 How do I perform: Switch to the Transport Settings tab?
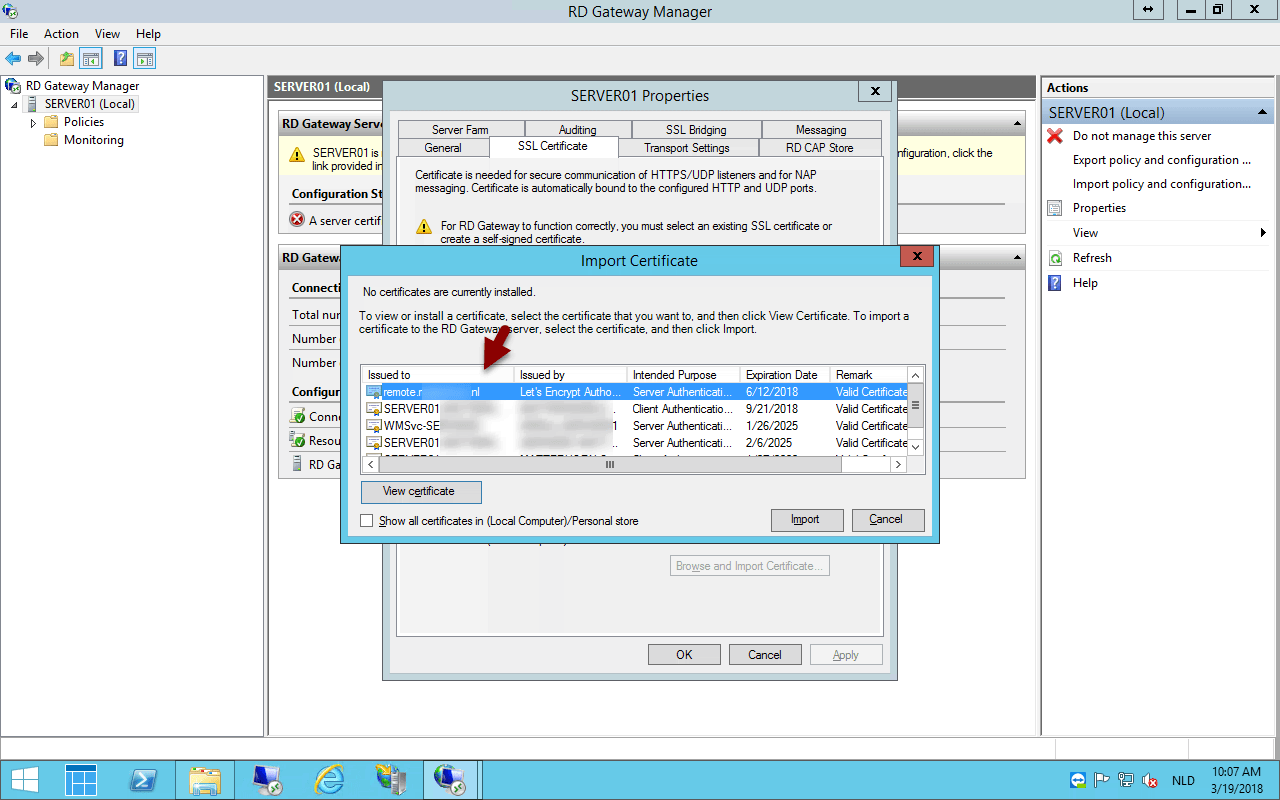[x=687, y=148]
